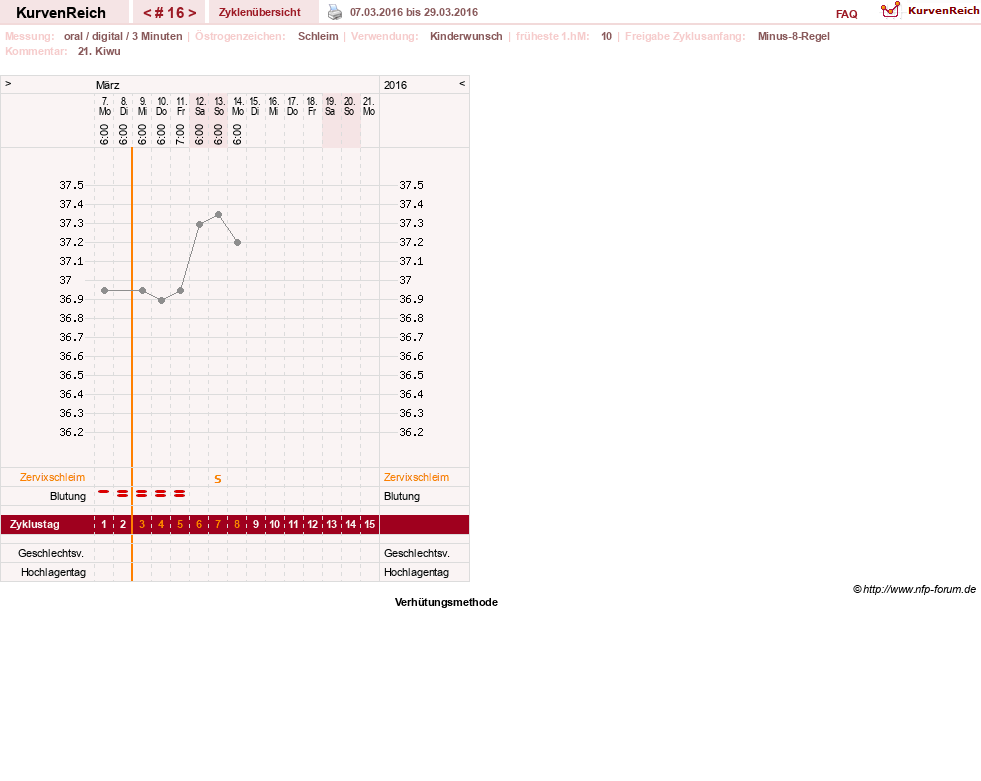Click the 'Minus-8-Regel' value
This screenshot has height=781, width=981.
point(793,36)
